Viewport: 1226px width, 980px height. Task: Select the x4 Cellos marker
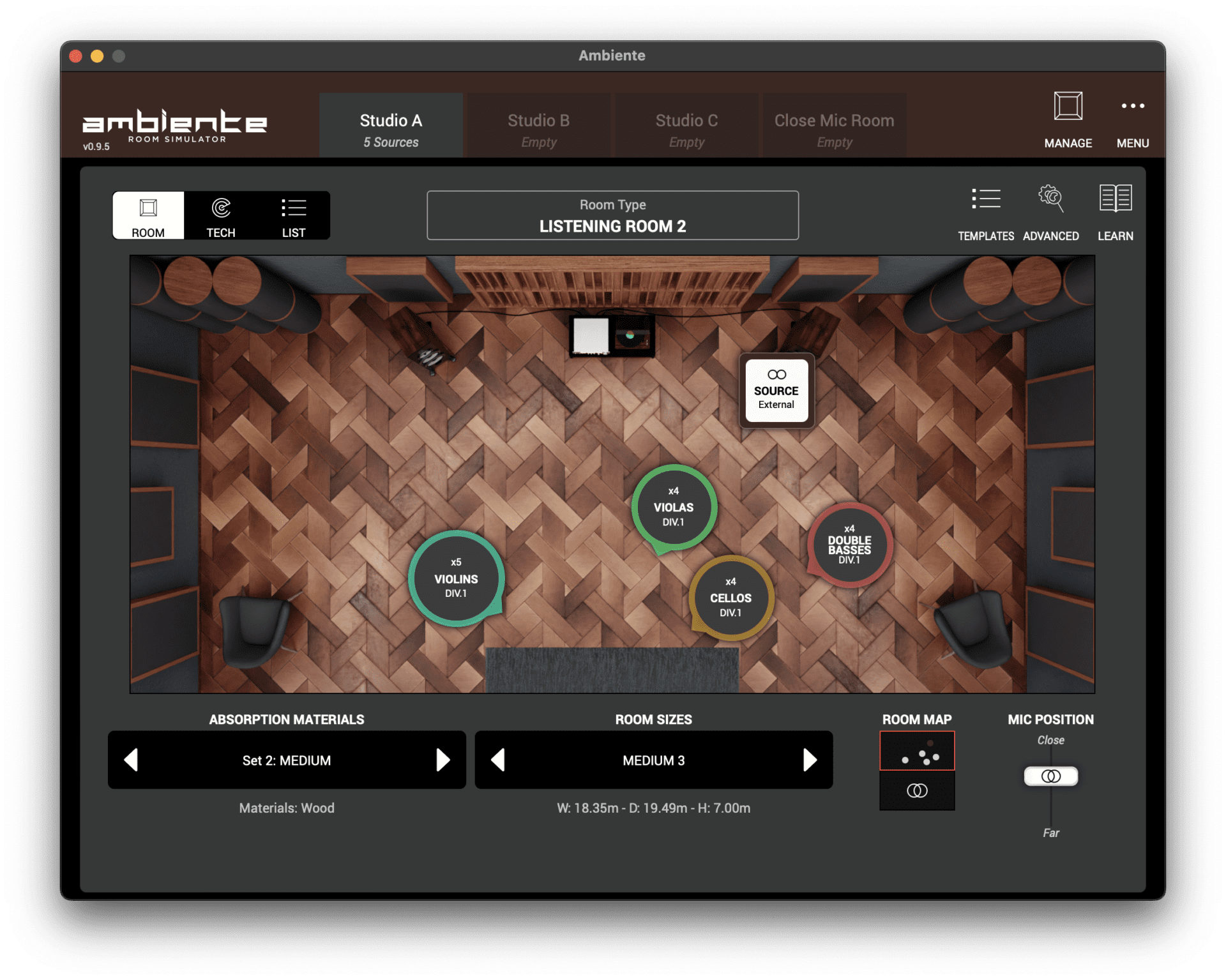[730, 598]
